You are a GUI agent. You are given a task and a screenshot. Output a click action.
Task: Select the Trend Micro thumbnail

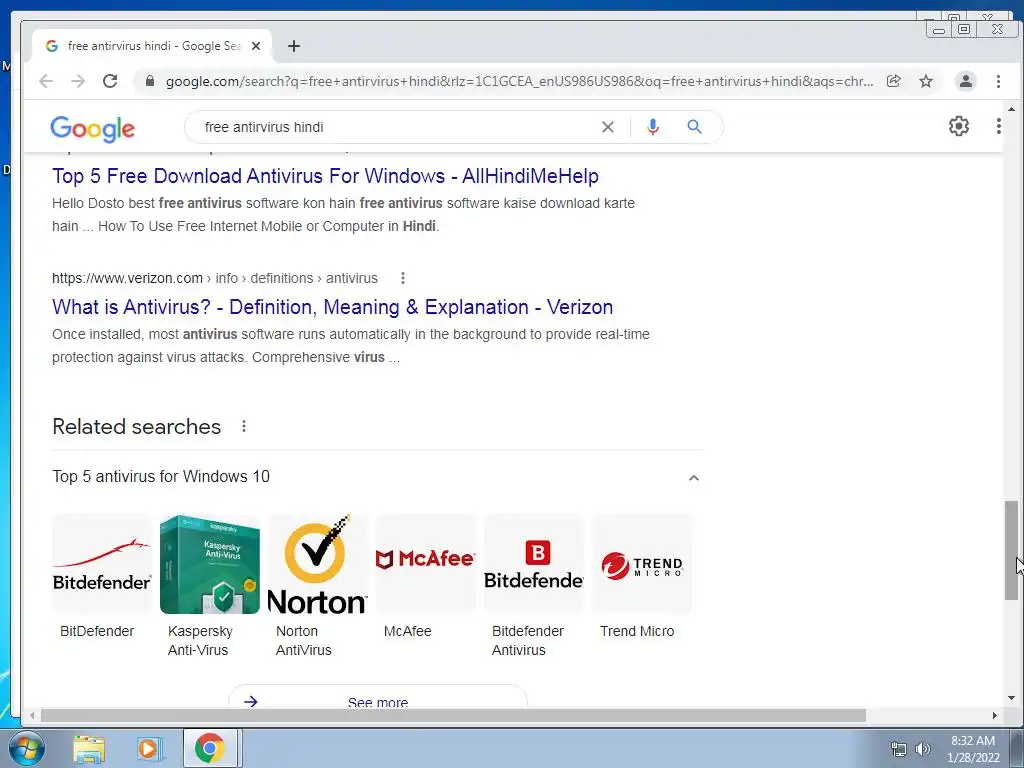[x=641, y=564]
